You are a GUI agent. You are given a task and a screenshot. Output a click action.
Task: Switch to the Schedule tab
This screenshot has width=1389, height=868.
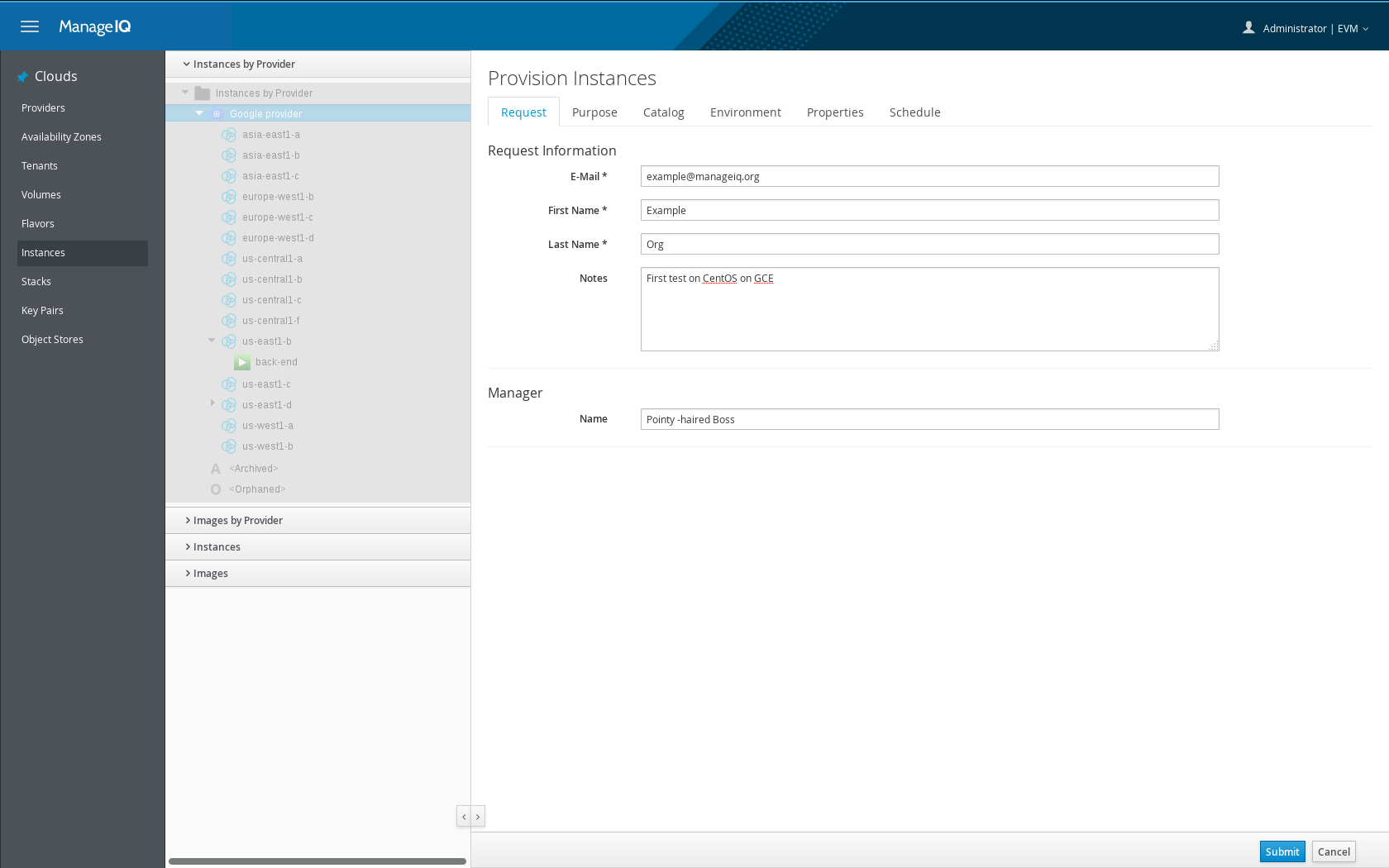915,112
